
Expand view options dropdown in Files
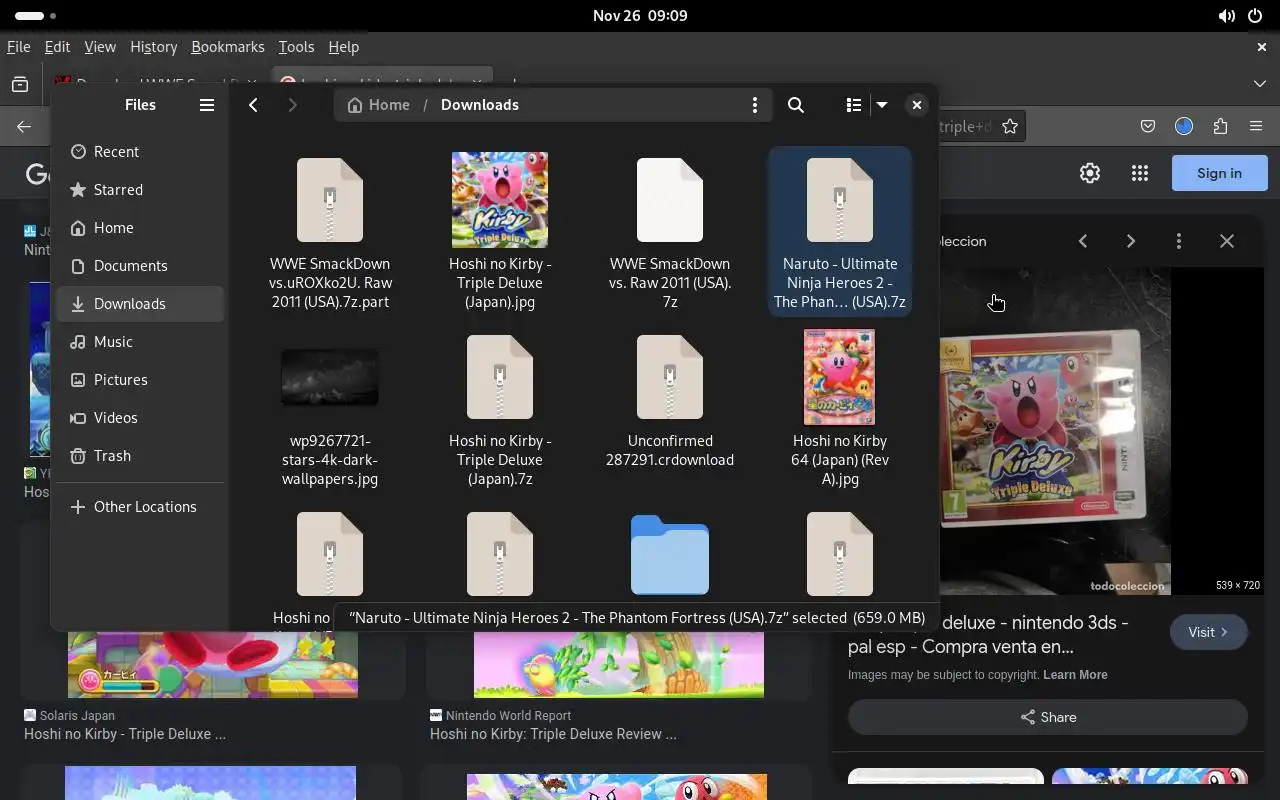point(882,105)
